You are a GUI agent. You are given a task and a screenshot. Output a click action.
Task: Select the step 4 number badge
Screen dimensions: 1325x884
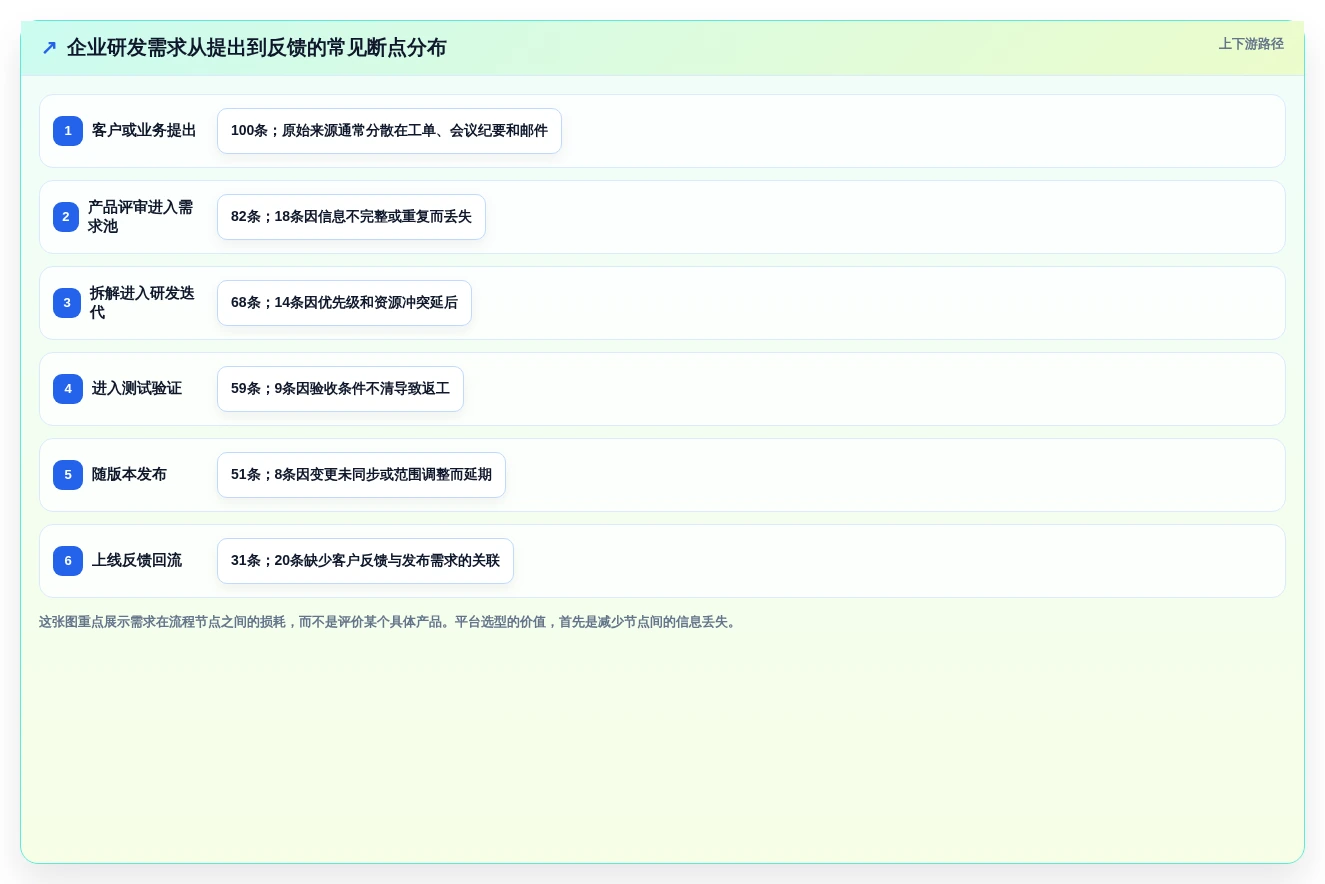[x=68, y=389]
